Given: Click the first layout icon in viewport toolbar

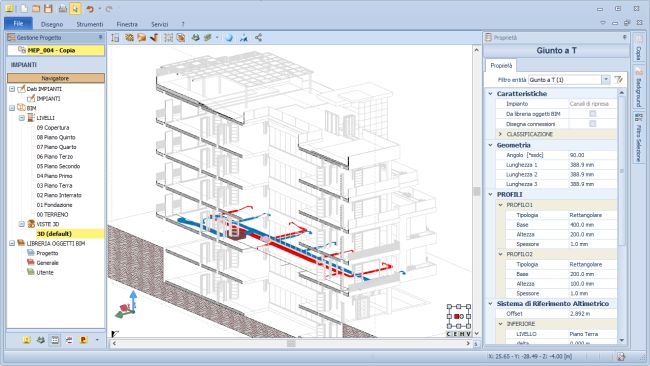Looking at the screenshot, I should pyautogui.click(x=115, y=38).
